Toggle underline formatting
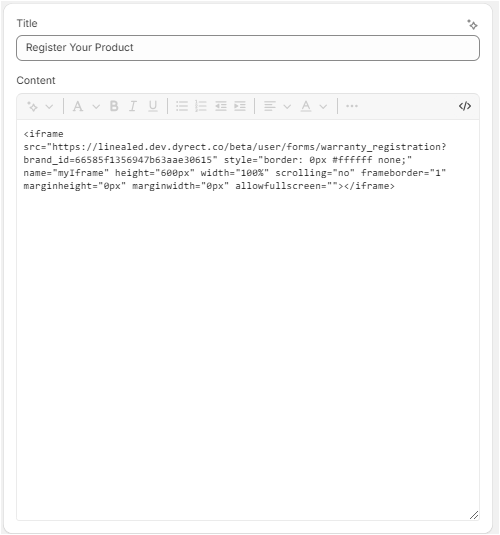Viewport: 500px width, 535px height. pos(153,106)
